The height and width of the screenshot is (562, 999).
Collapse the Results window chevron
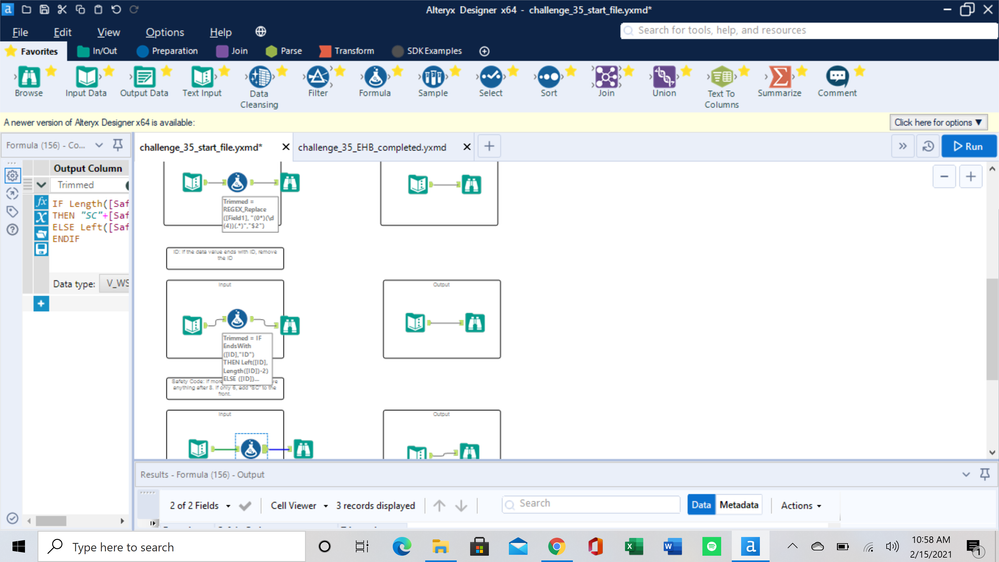(966, 474)
